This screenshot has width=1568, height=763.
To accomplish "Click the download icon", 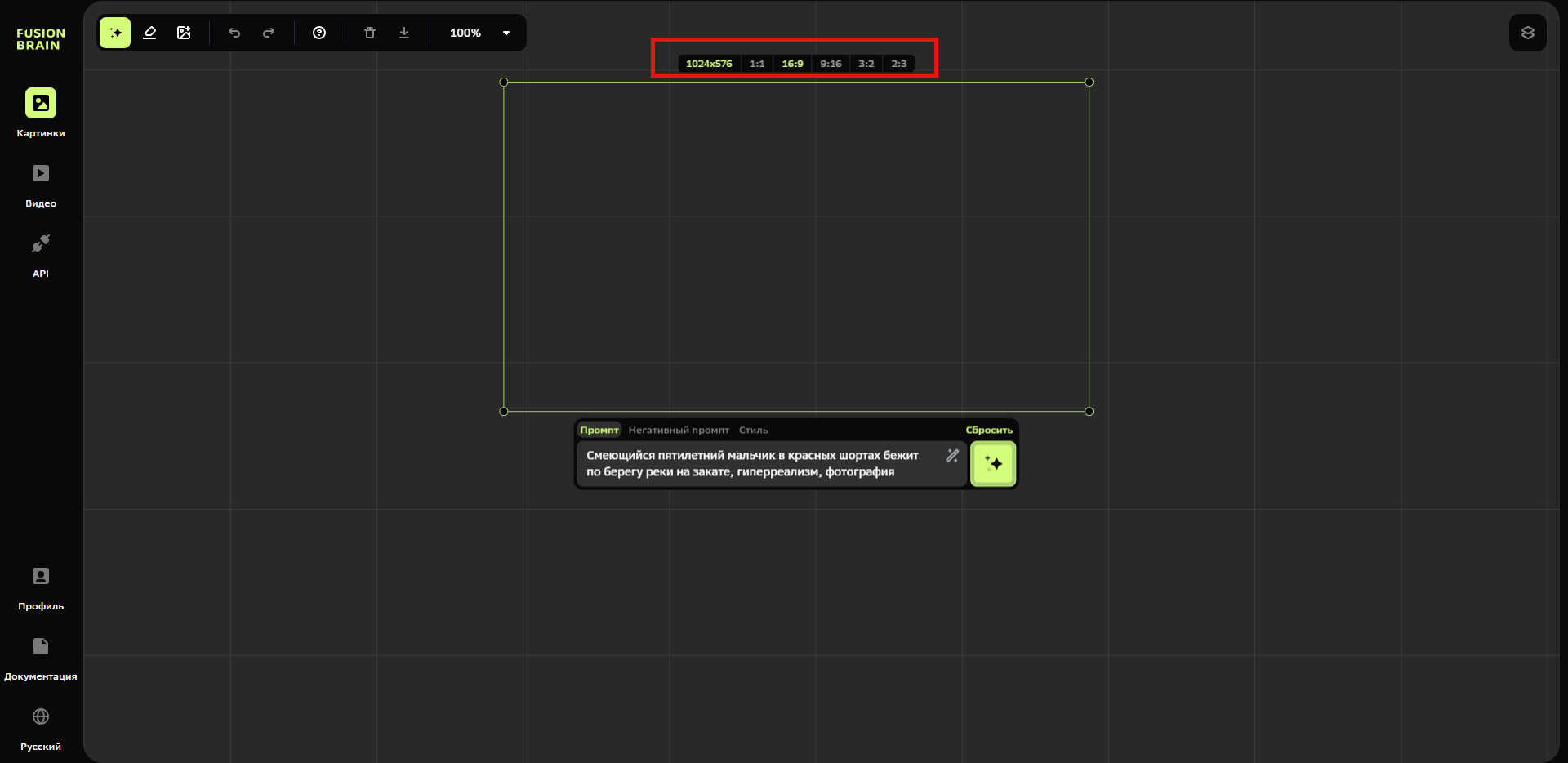I will pyautogui.click(x=404, y=33).
